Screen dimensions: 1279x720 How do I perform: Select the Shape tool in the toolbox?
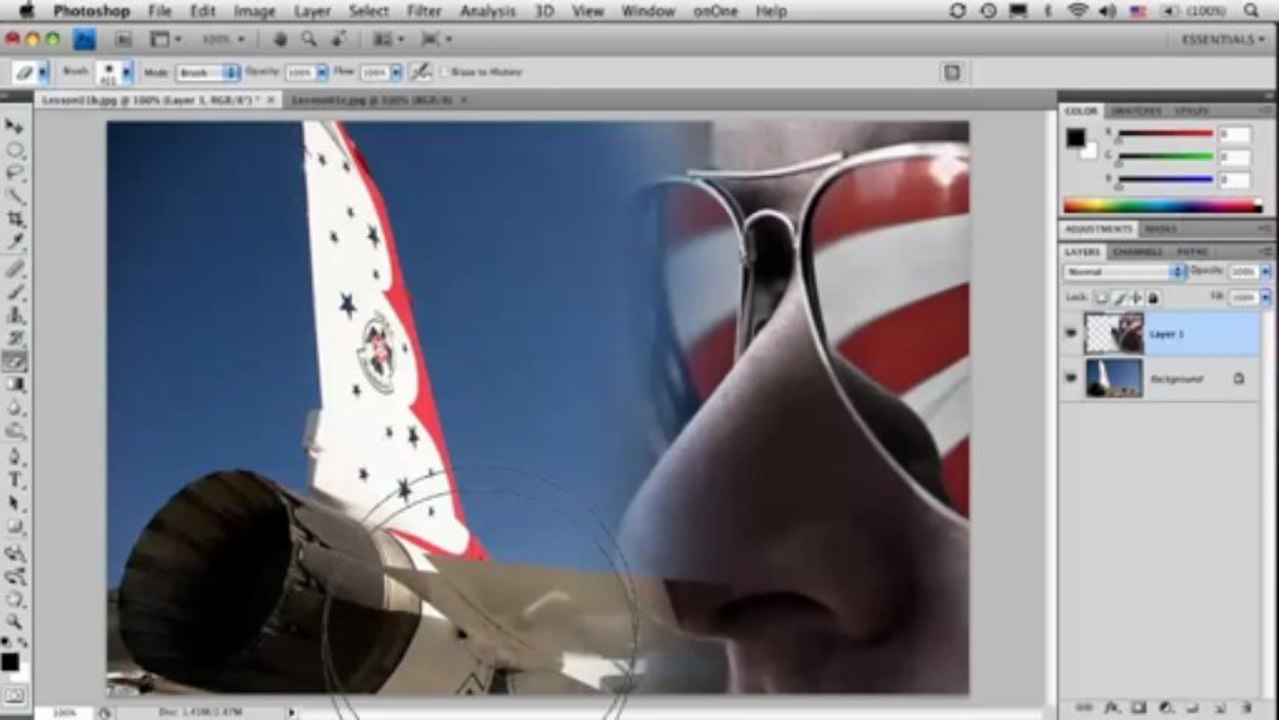(x=14, y=527)
